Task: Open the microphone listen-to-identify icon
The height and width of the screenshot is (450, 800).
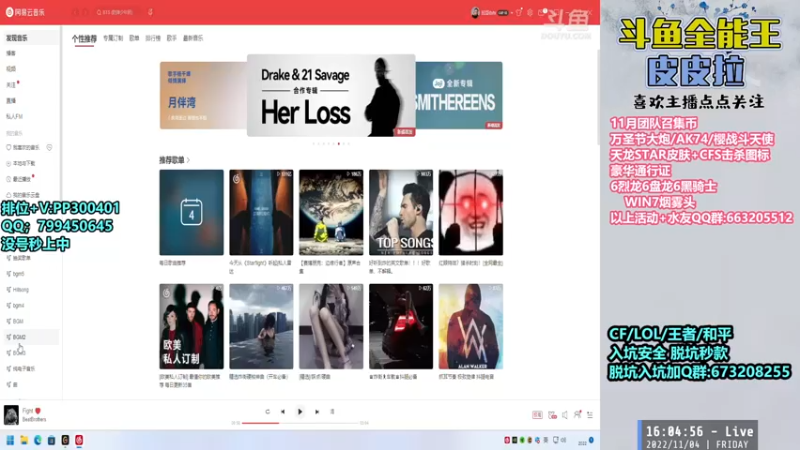Action: pyautogui.click(x=150, y=12)
